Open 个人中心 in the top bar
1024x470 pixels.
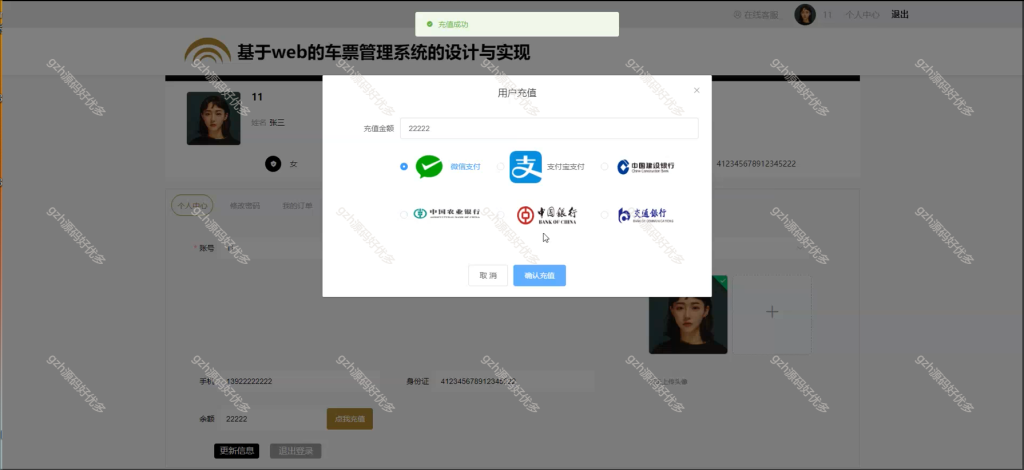862,15
